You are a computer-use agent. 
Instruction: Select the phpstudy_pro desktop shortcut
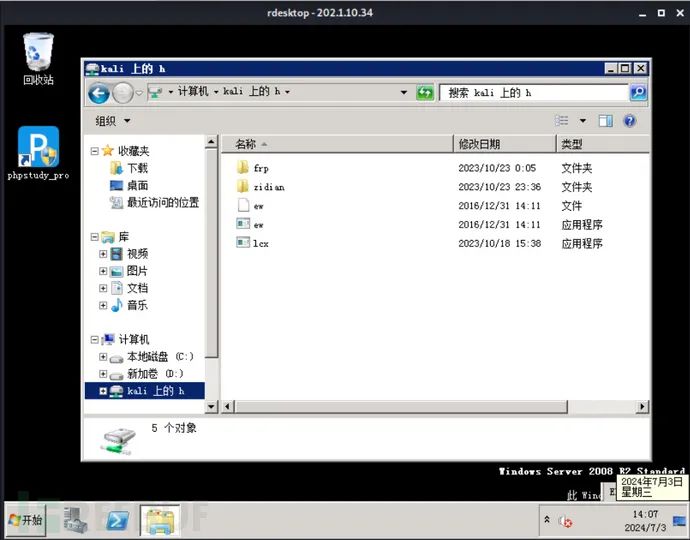point(38,153)
